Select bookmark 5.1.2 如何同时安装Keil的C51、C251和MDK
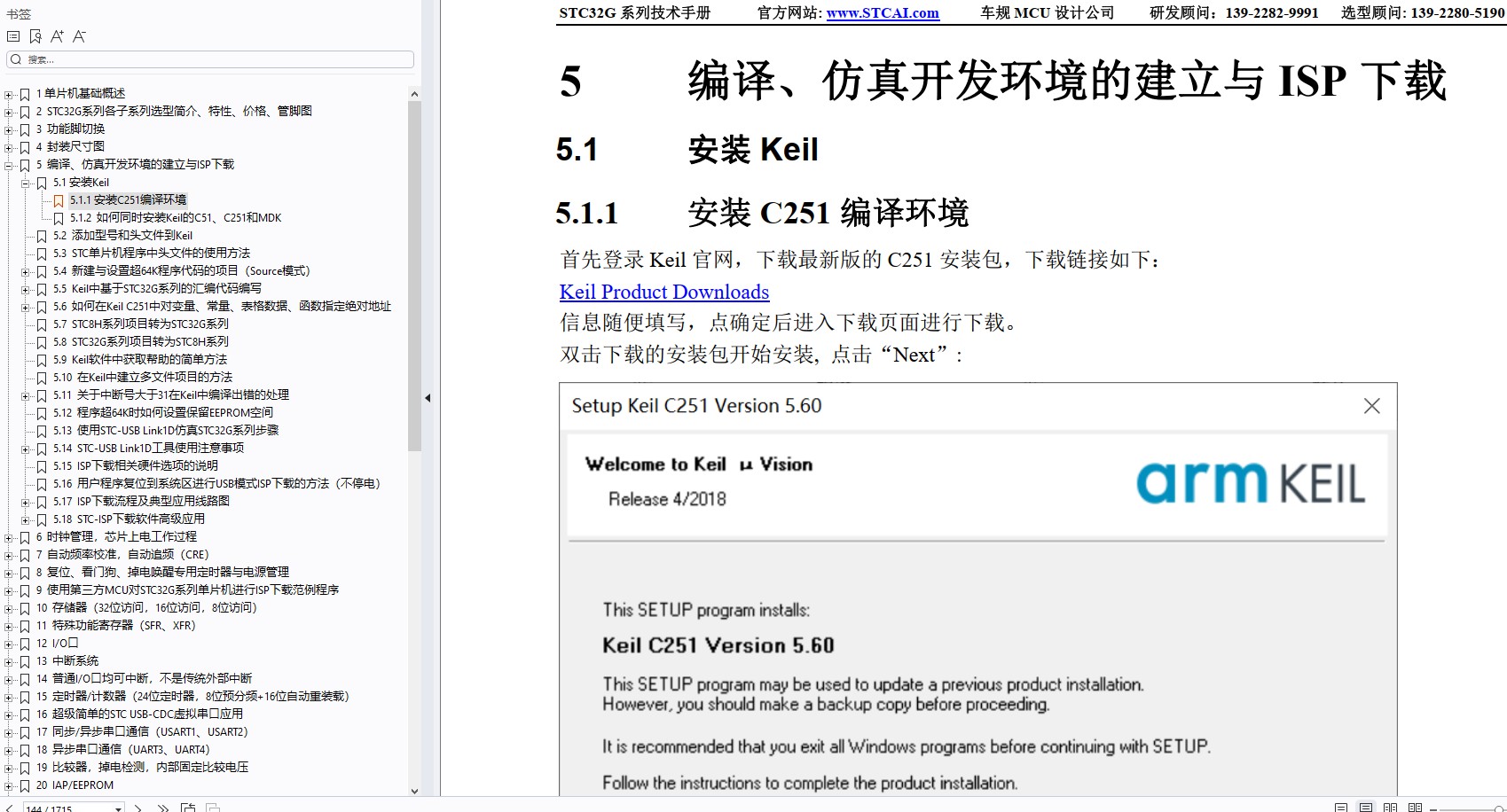This screenshot has width=1507, height=812. click(x=176, y=218)
